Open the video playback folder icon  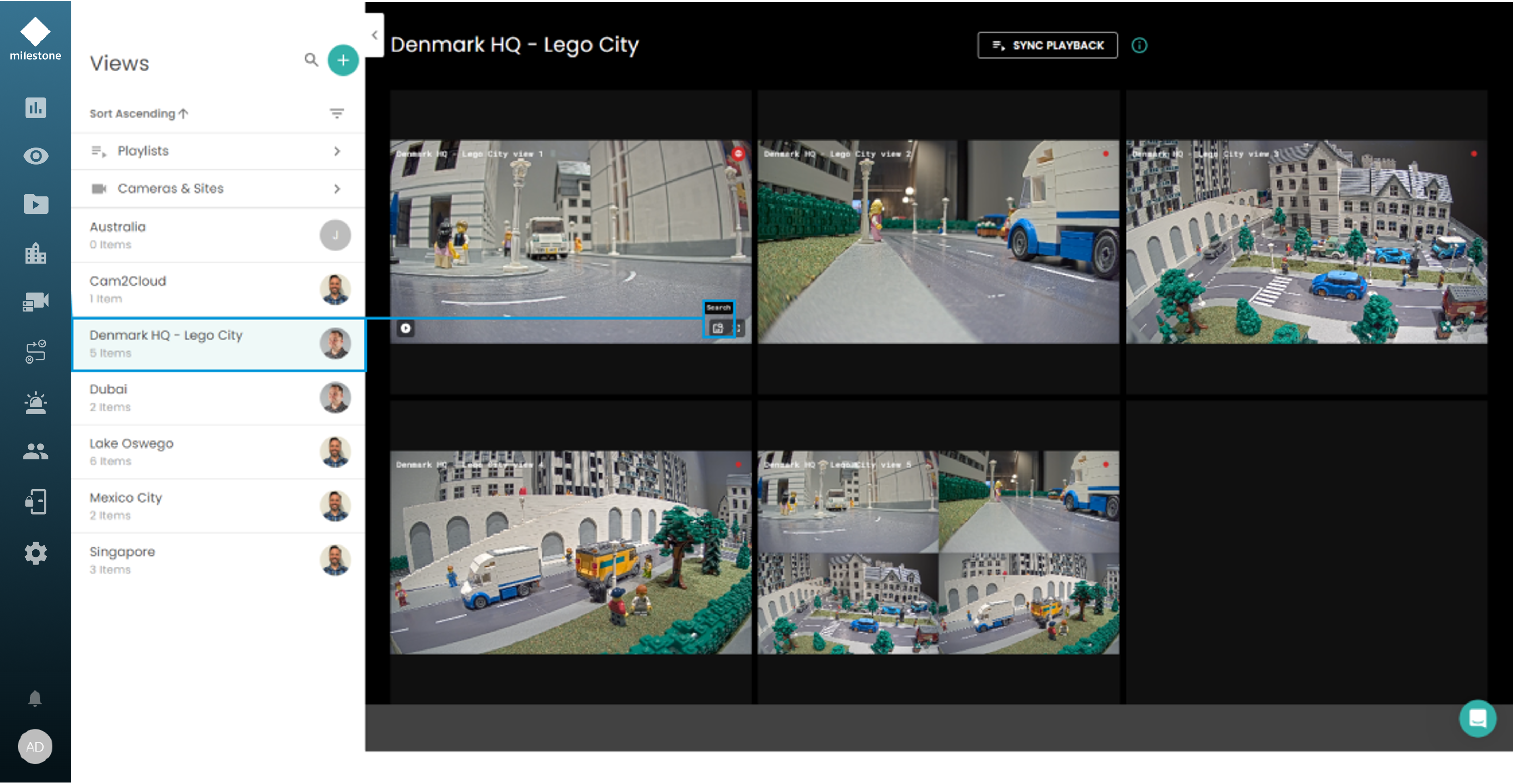click(x=35, y=204)
